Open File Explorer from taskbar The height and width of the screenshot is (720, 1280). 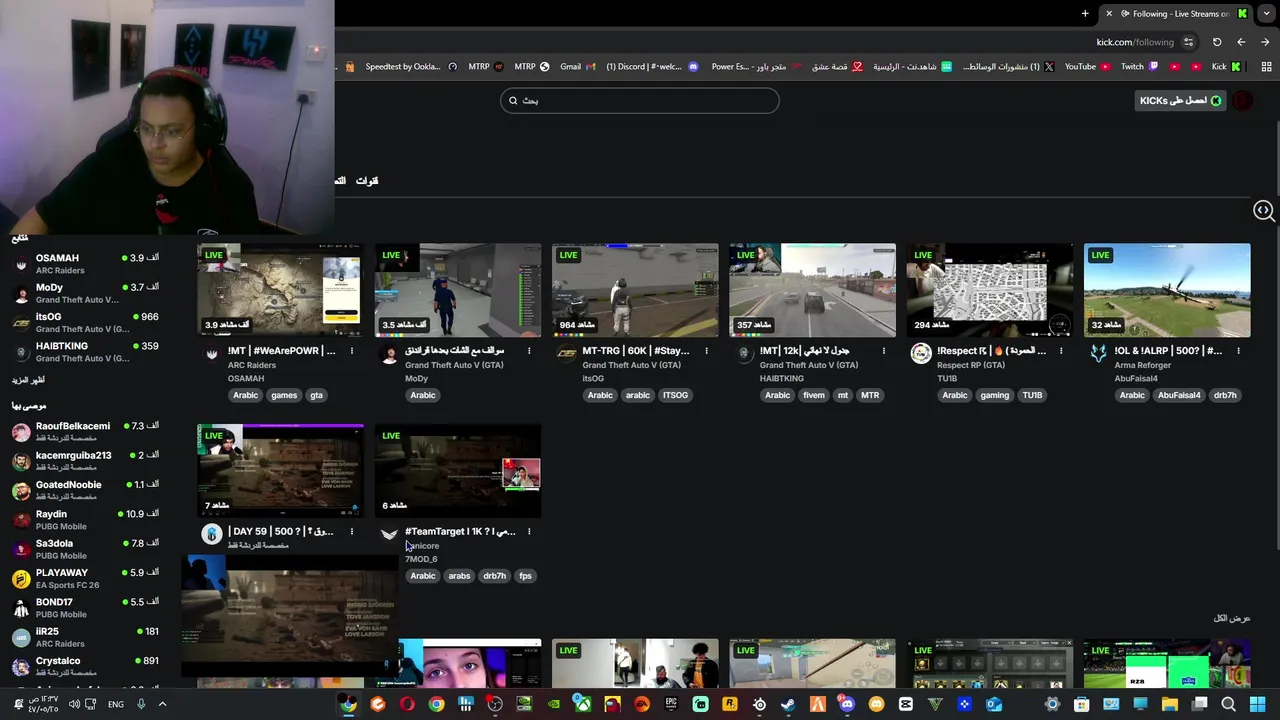coord(1169,704)
